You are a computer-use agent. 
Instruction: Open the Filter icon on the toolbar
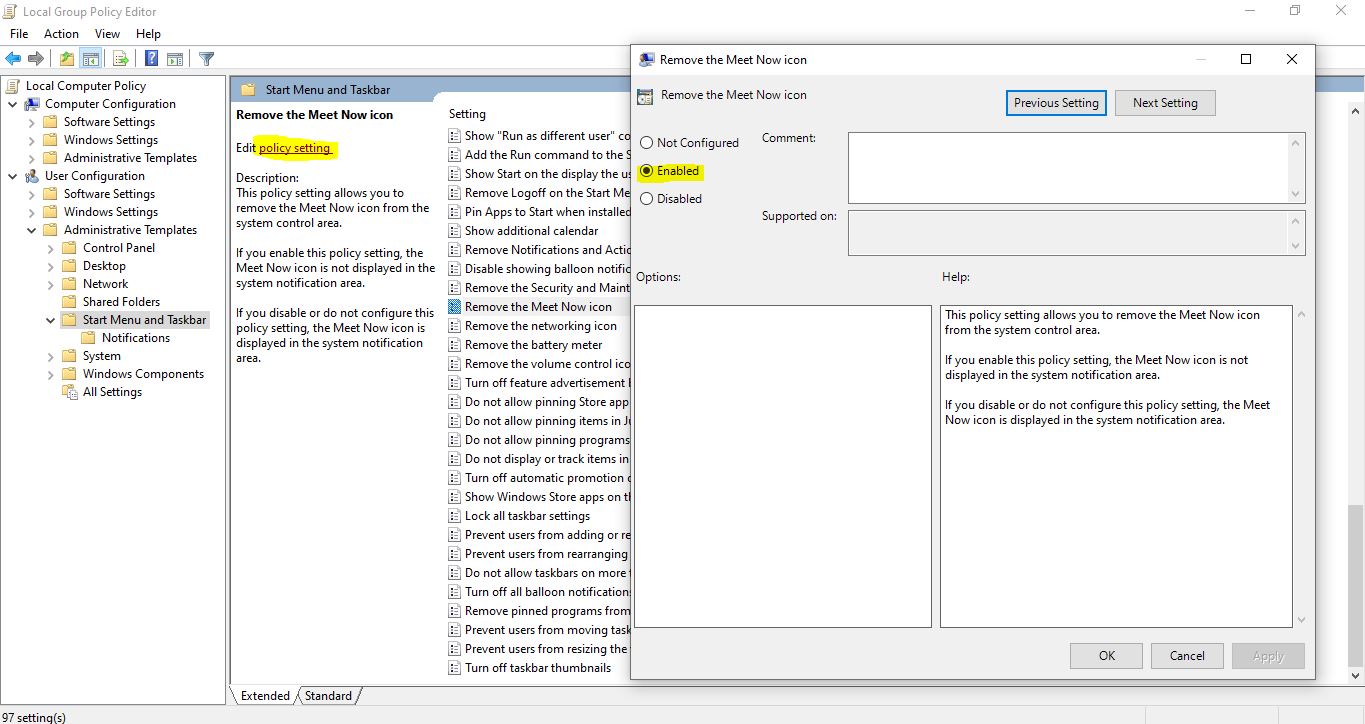click(206, 58)
